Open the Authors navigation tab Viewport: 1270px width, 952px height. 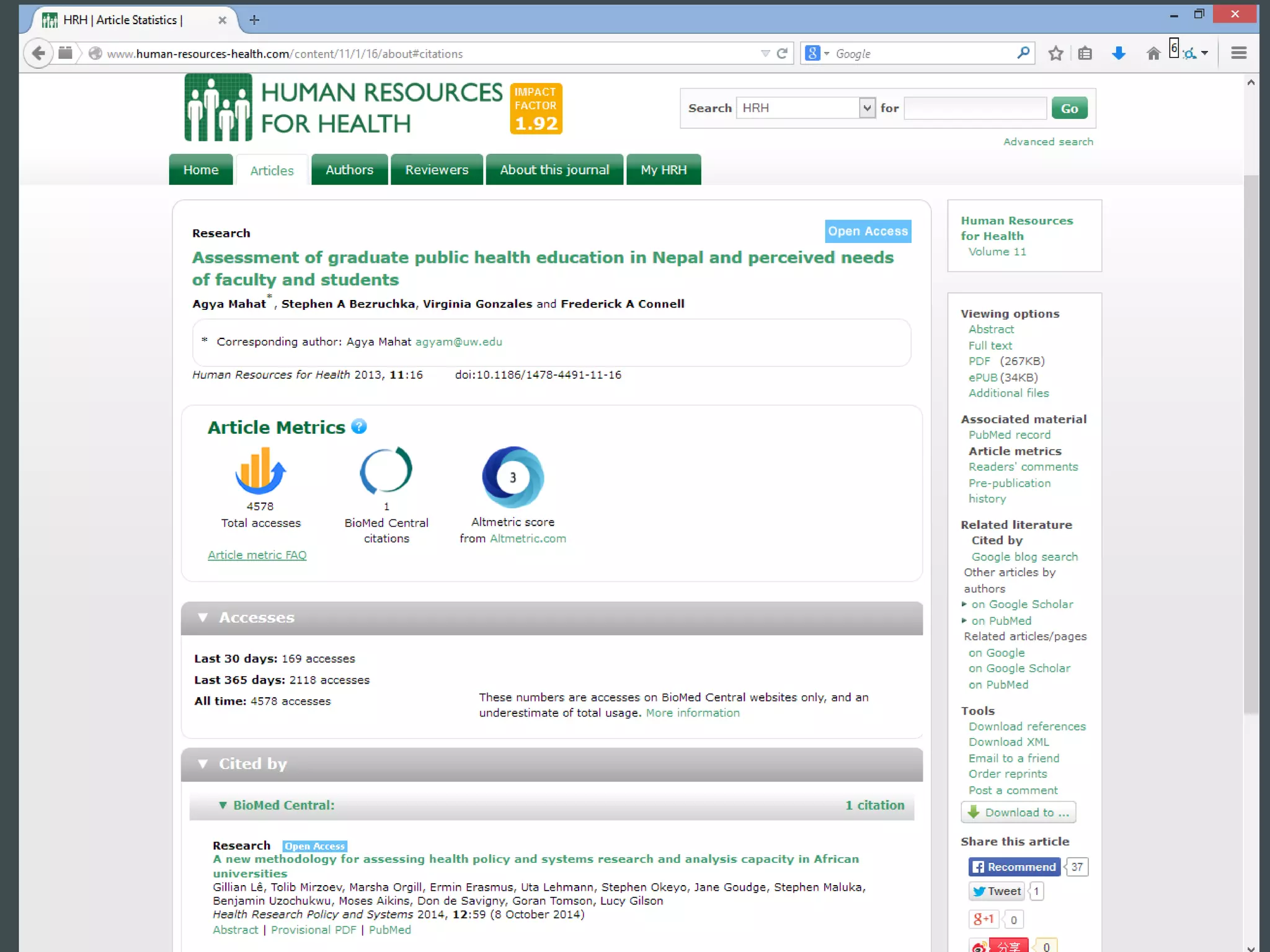pyautogui.click(x=349, y=170)
